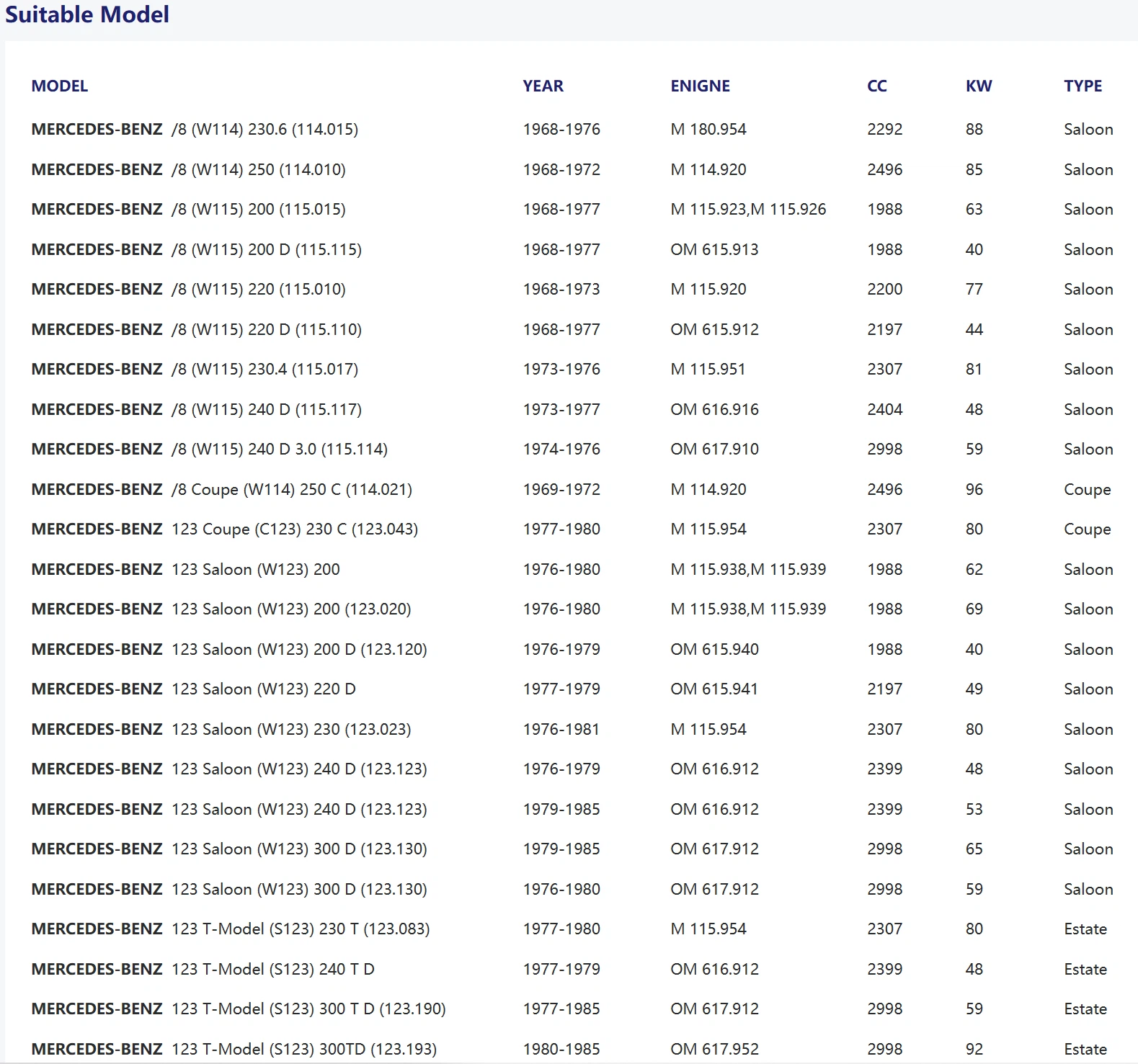
Task: Click KW value '85'
Action: pyautogui.click(x=974, y=169)
